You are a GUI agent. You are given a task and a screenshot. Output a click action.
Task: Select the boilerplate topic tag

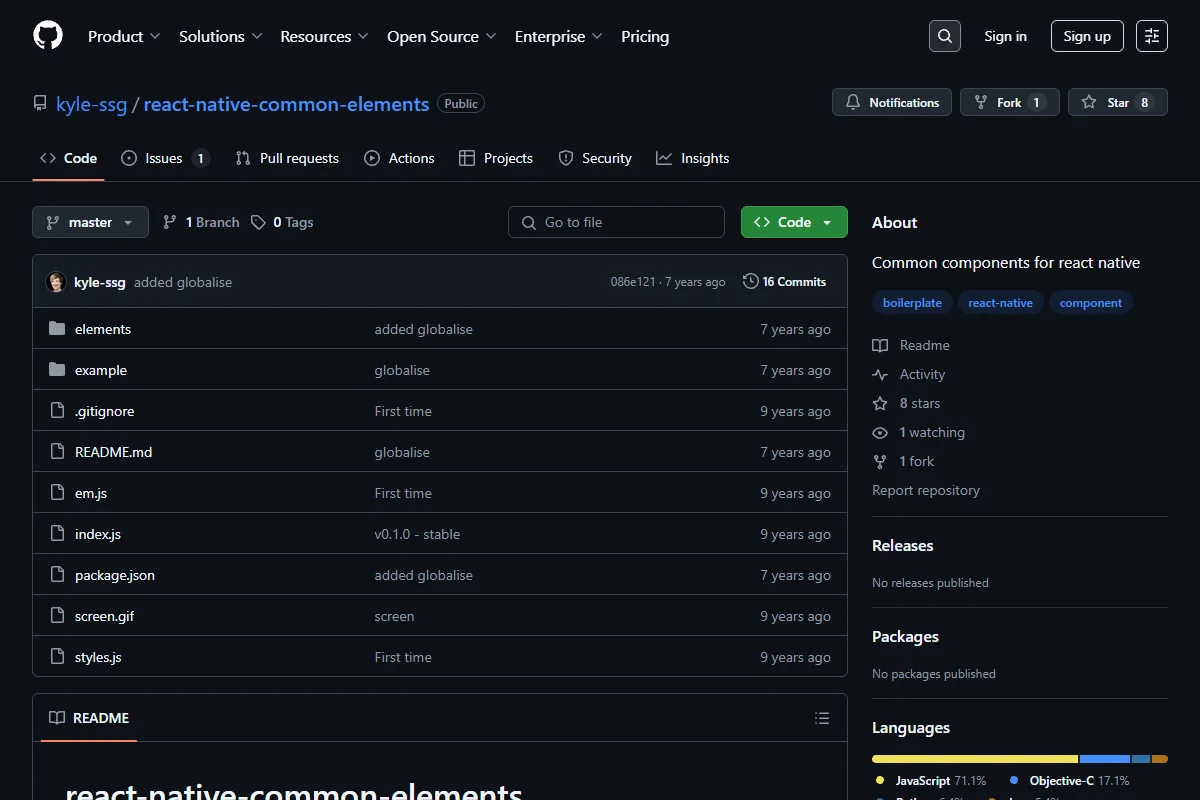pos(912,303)
